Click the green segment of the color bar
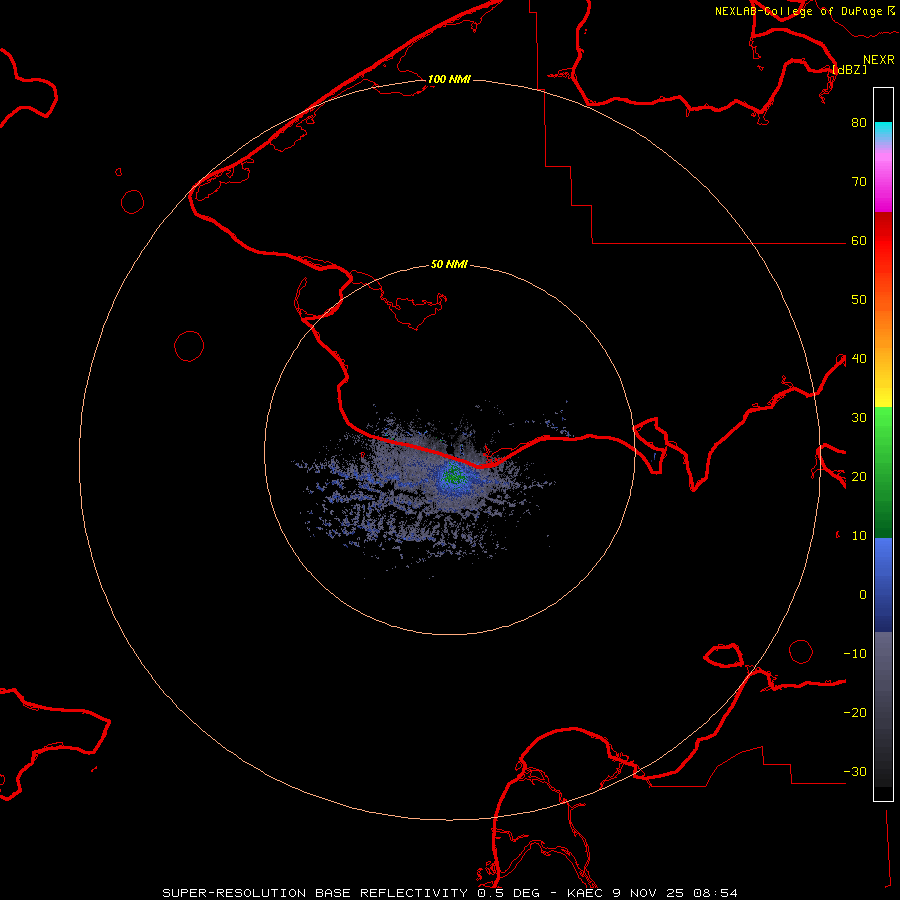Viewport: 900px width, 900px height. pyautogui.click(x=883, y=472)
